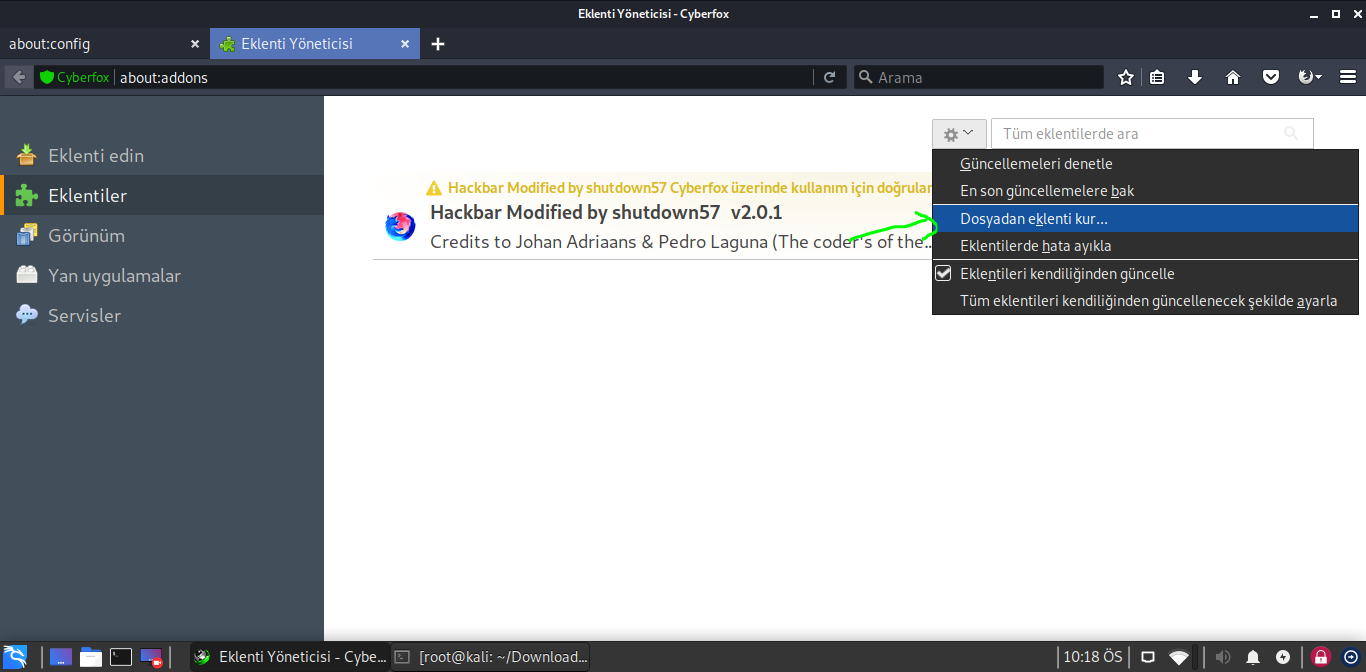Open the notification bell tray icon
Image resolution: width=1366 pixels, height=672 pixels.
(1253, 657)
